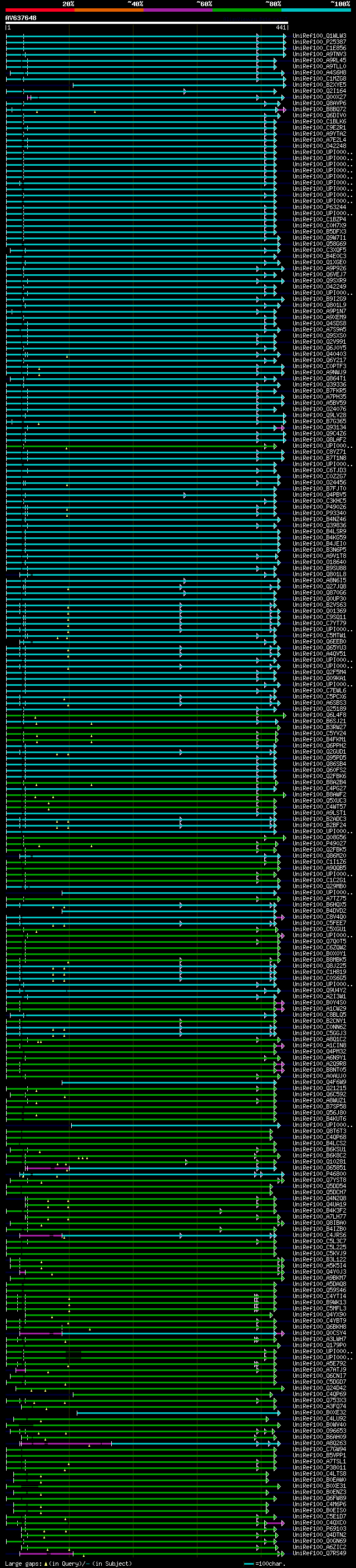Click the query end position 441

point(280,27)
